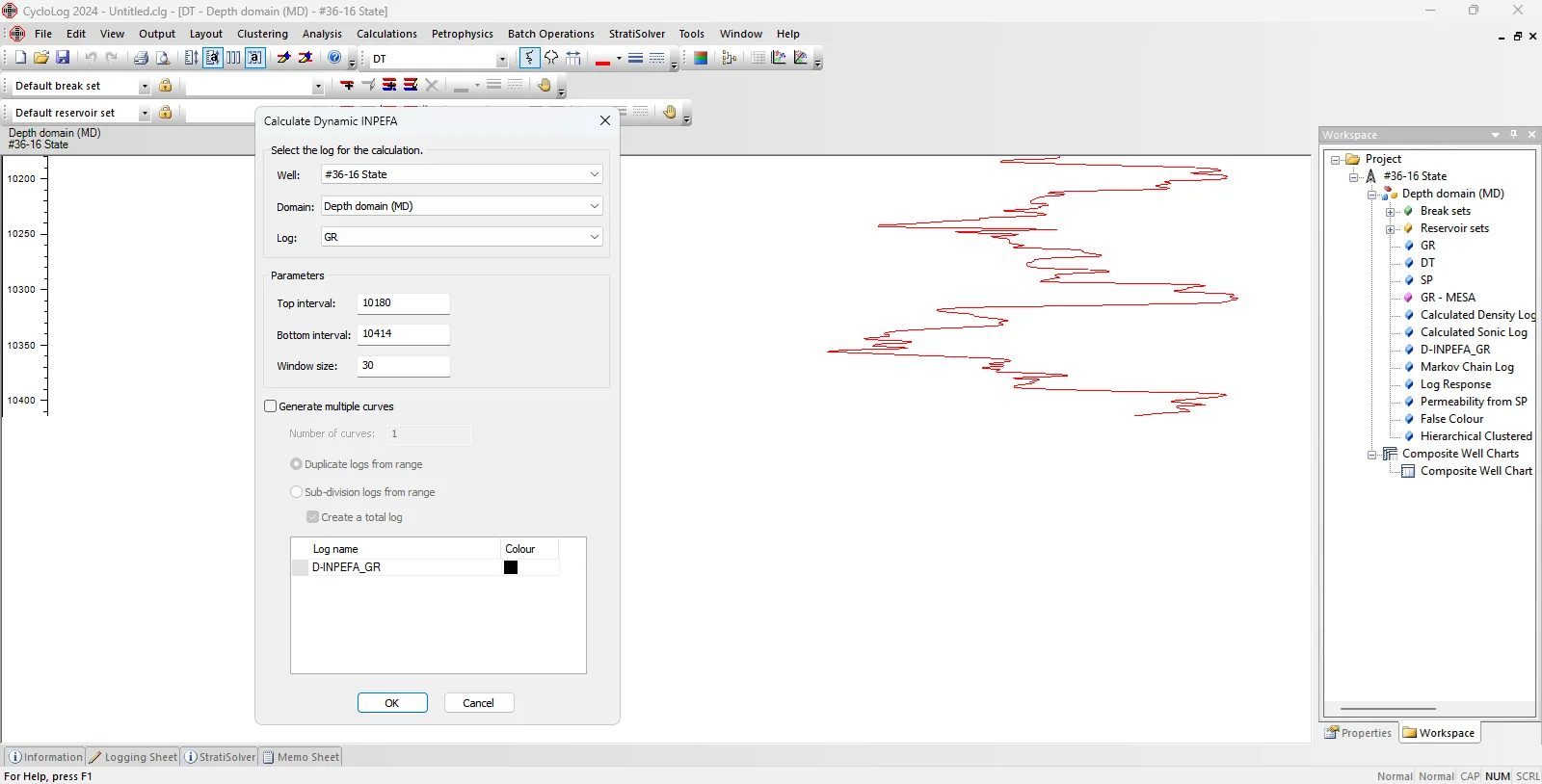Open the StratiSolver menu
This screenshot has width=1542, height=784.
[x=637, y=34]
